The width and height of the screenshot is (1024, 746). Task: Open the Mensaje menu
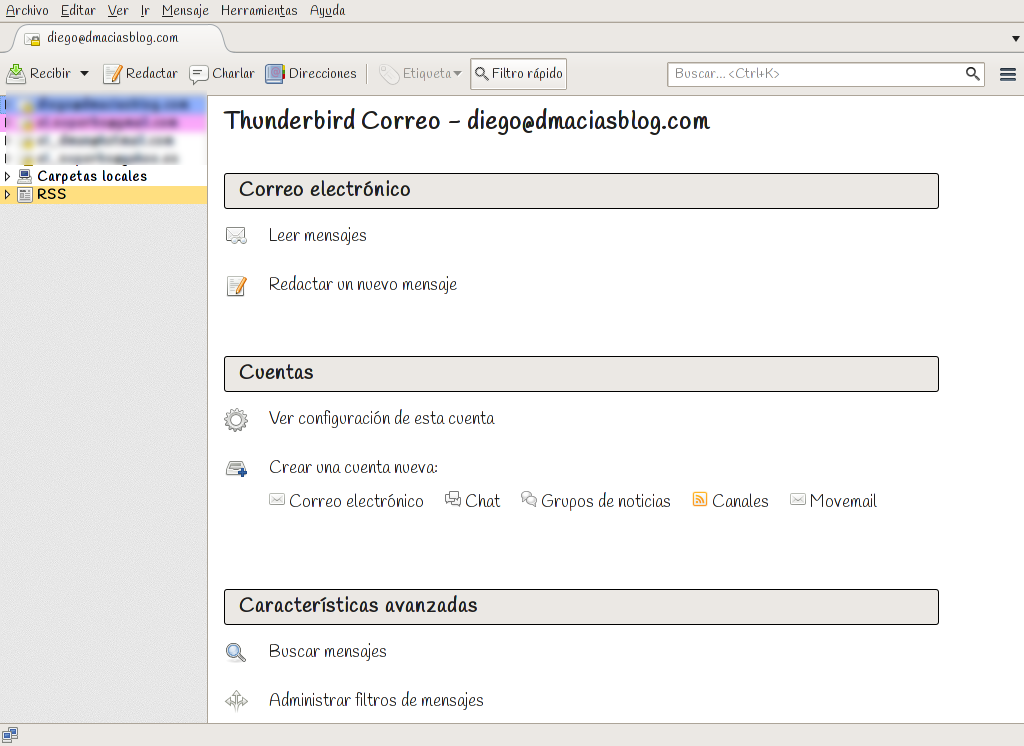[185, 10]
